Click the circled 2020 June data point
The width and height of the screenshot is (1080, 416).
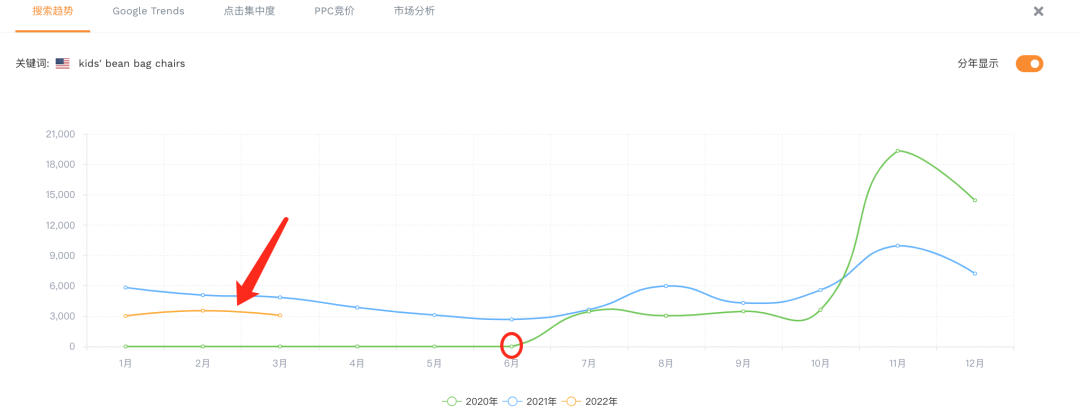[x=511, y=346]
